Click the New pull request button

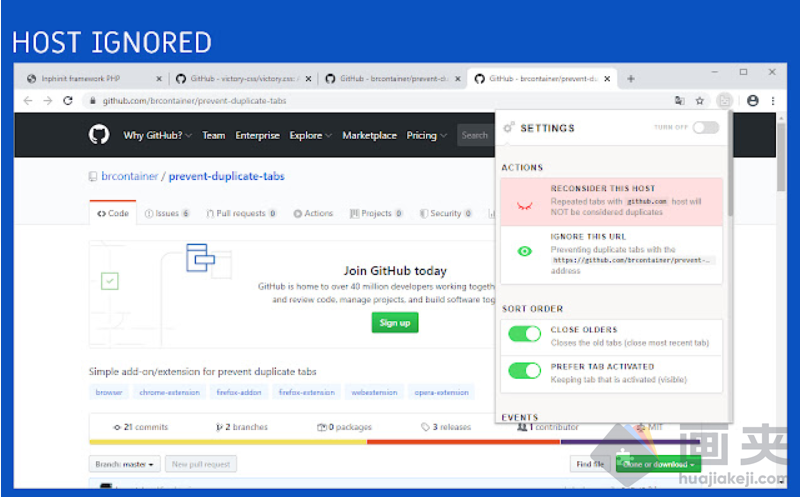click(201, 464)
